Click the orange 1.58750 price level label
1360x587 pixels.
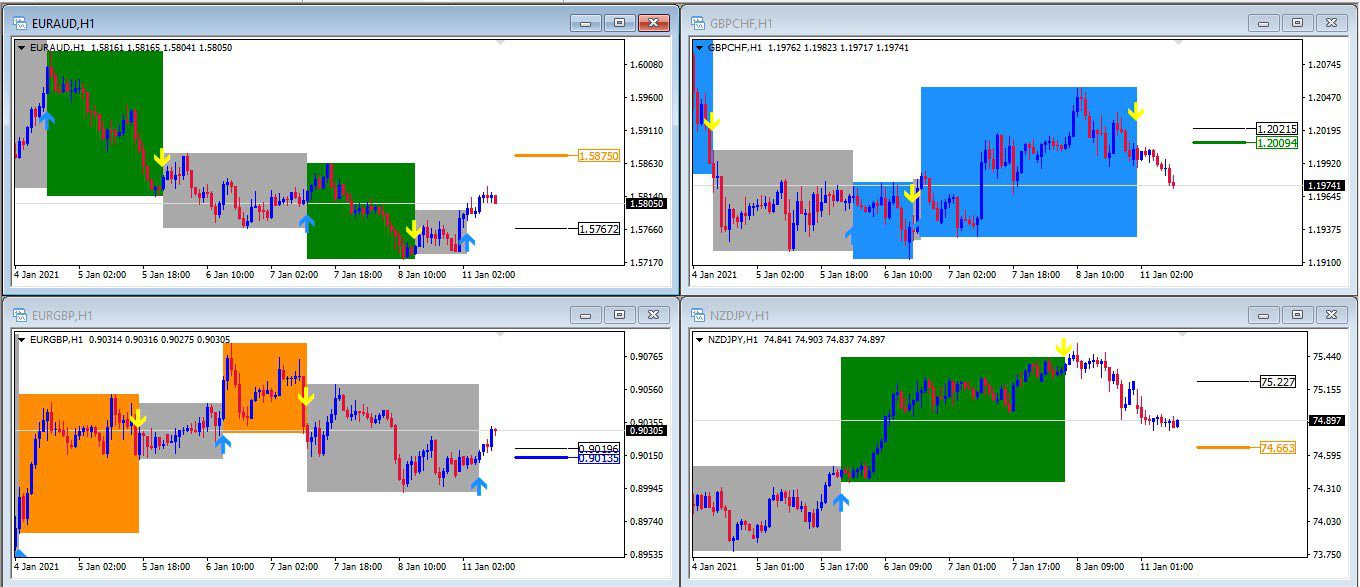(x=599, y=157)
